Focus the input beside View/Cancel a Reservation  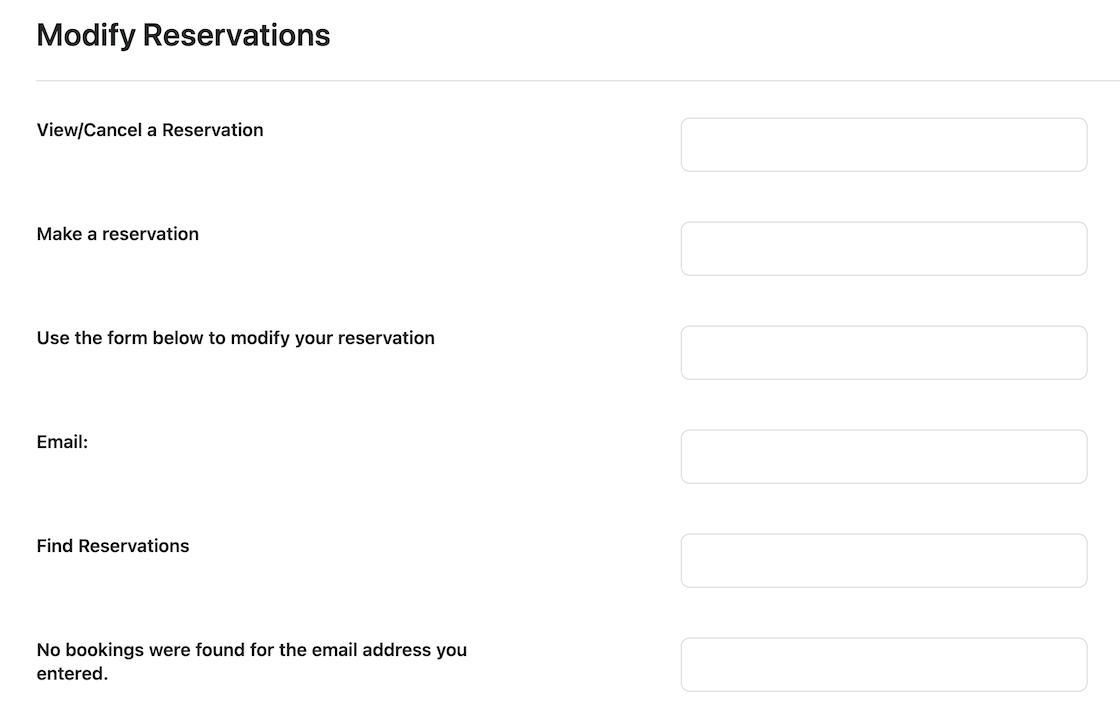pyautogui.click(x=884, y=145)
